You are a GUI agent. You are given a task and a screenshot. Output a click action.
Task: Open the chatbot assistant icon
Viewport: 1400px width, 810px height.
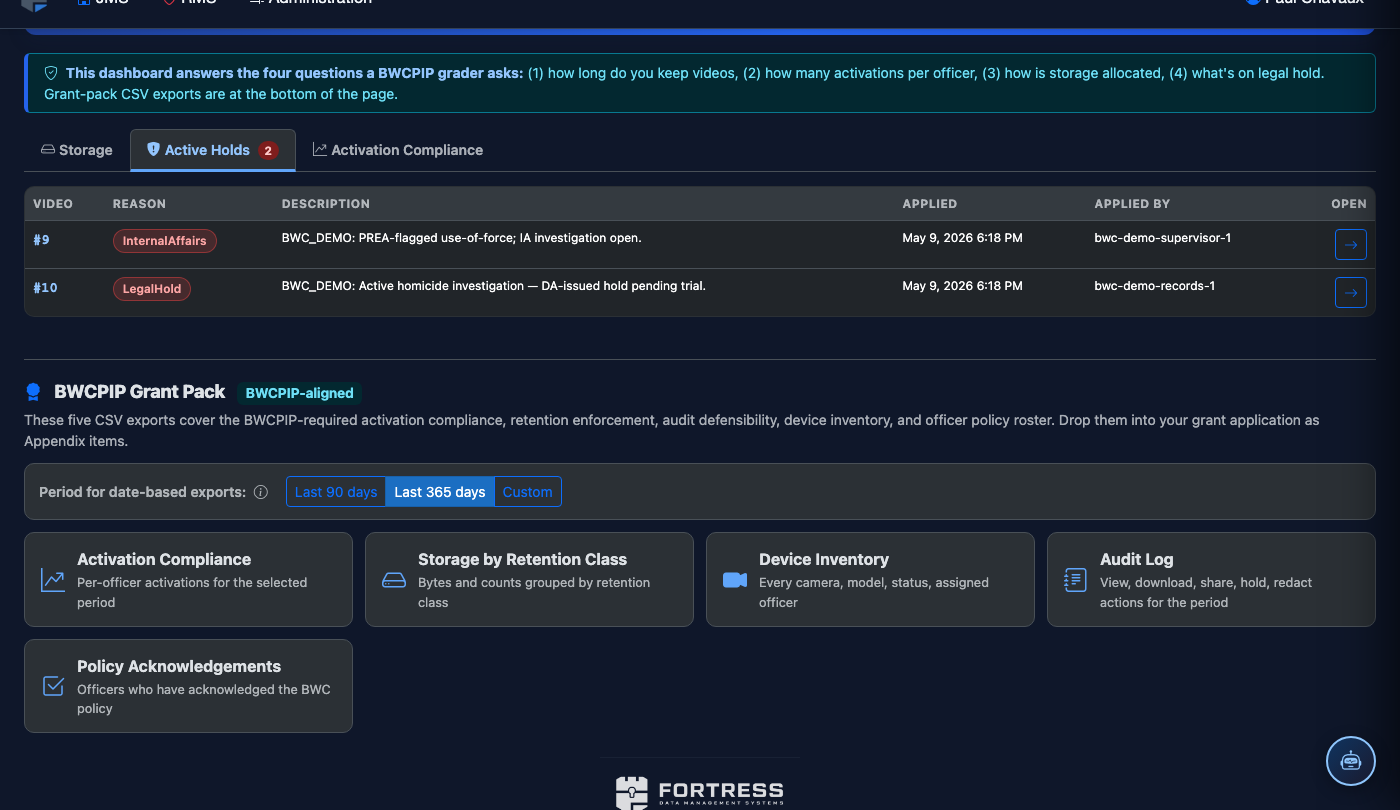coord(1351,761)
